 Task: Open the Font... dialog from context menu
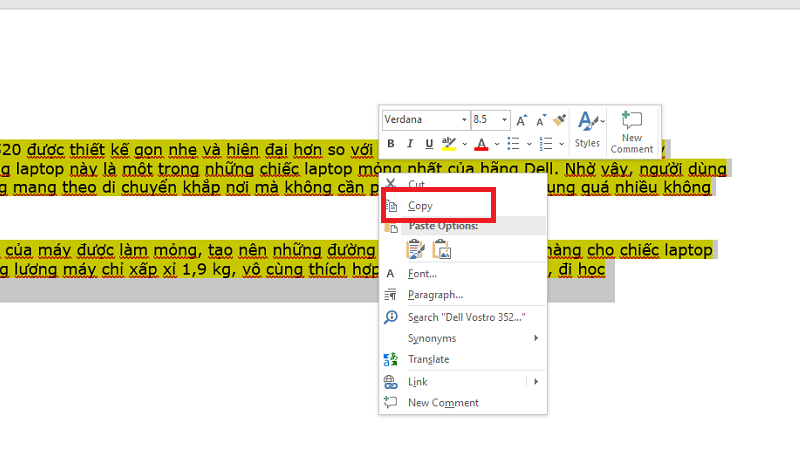click(x=422, y=273)
